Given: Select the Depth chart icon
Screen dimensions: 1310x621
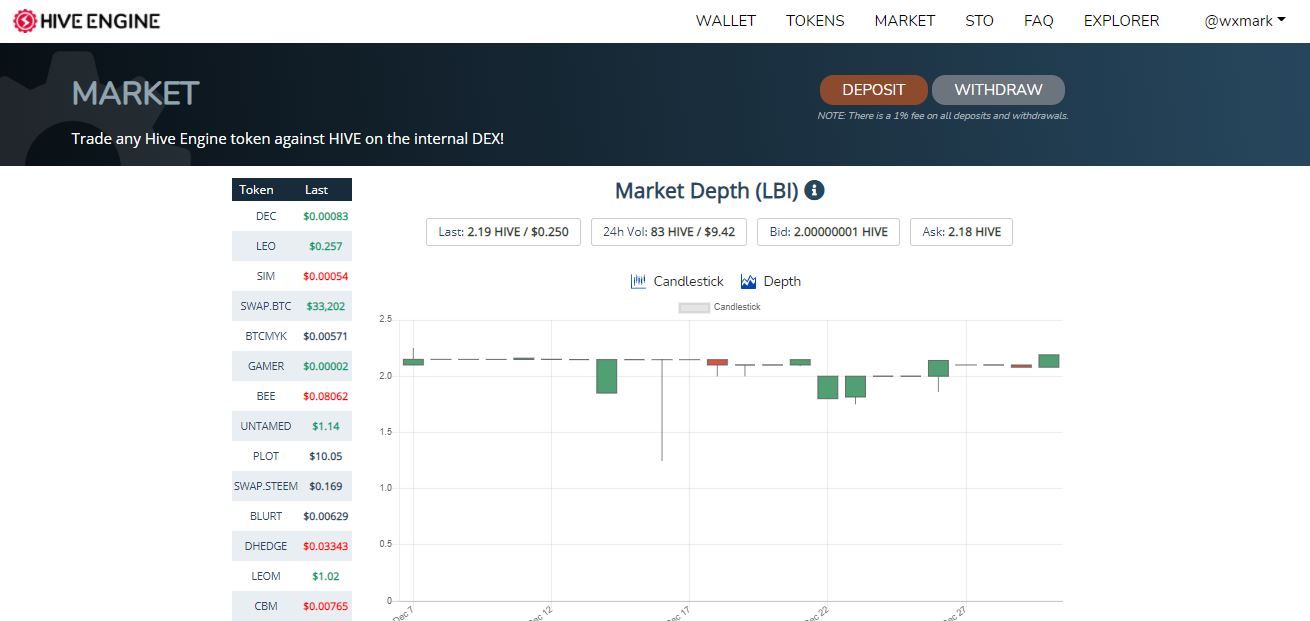Looking at the screenshot, I should [x=748, y=281].
